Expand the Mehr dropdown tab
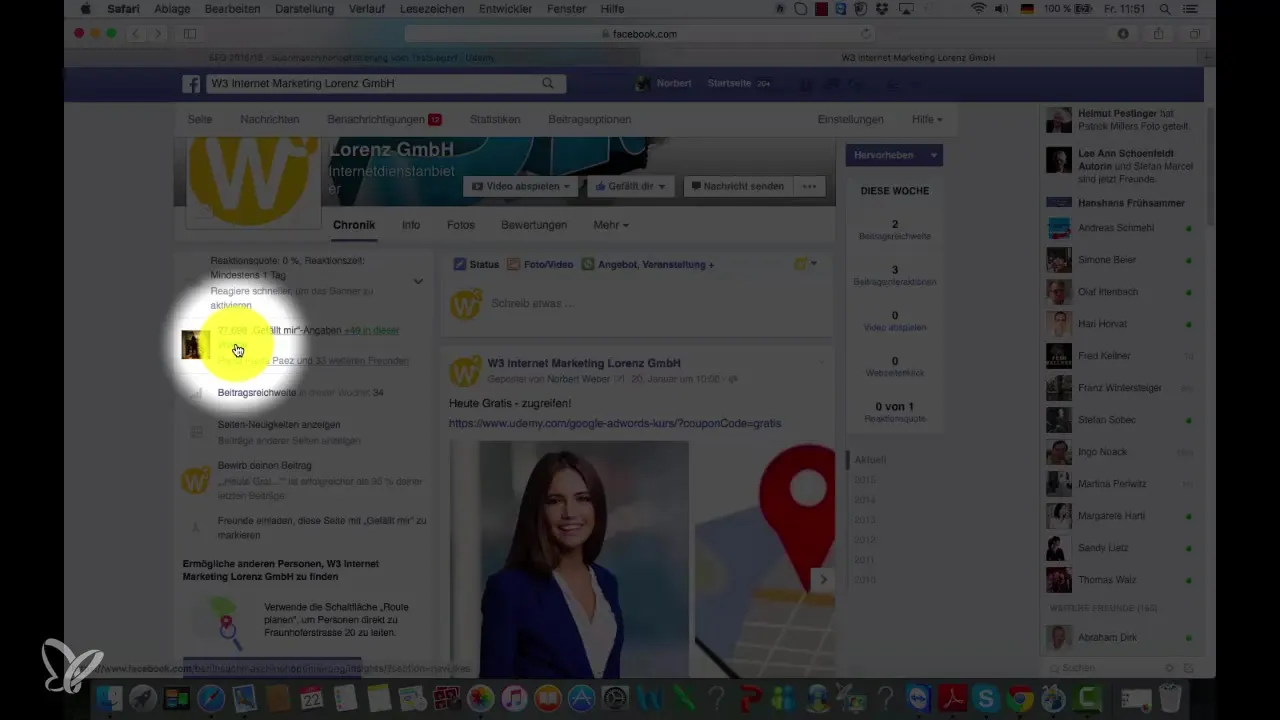1280x720 pixels. pyautogui.click(x=611, y=225)
